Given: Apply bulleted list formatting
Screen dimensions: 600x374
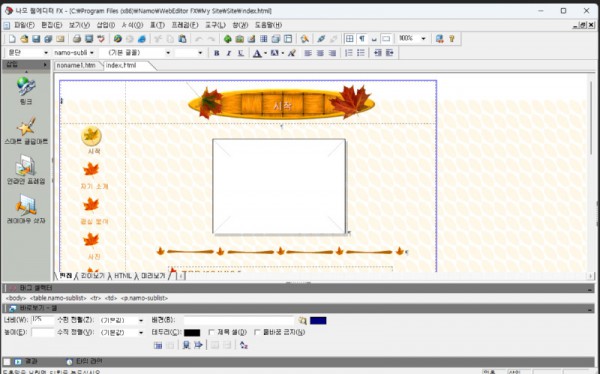Looking at the screenshot, I should coord(361,53).
